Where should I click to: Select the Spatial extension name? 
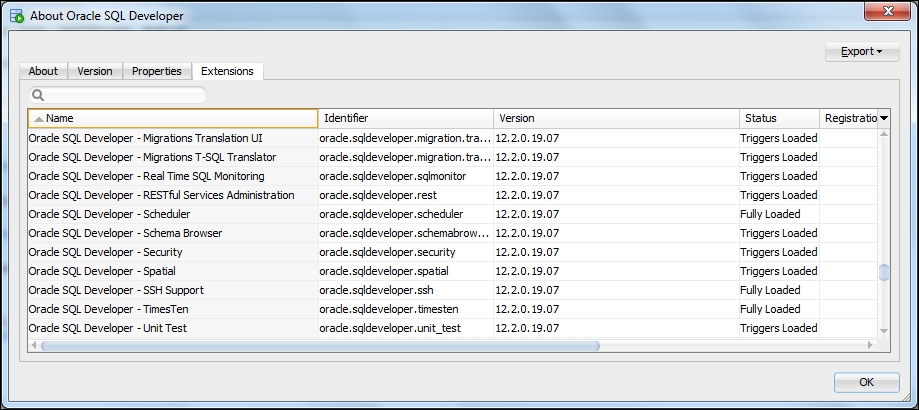point(102,271)
